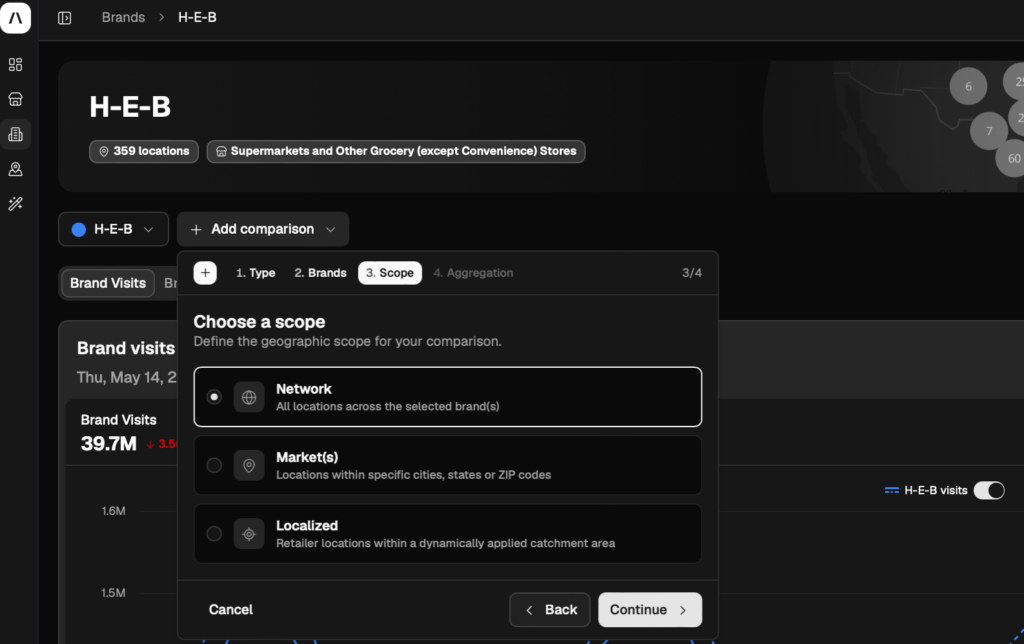Open the dashboard grid icon in sidebar
Viewport: 1024px width, 644px height.
point(15,64)
